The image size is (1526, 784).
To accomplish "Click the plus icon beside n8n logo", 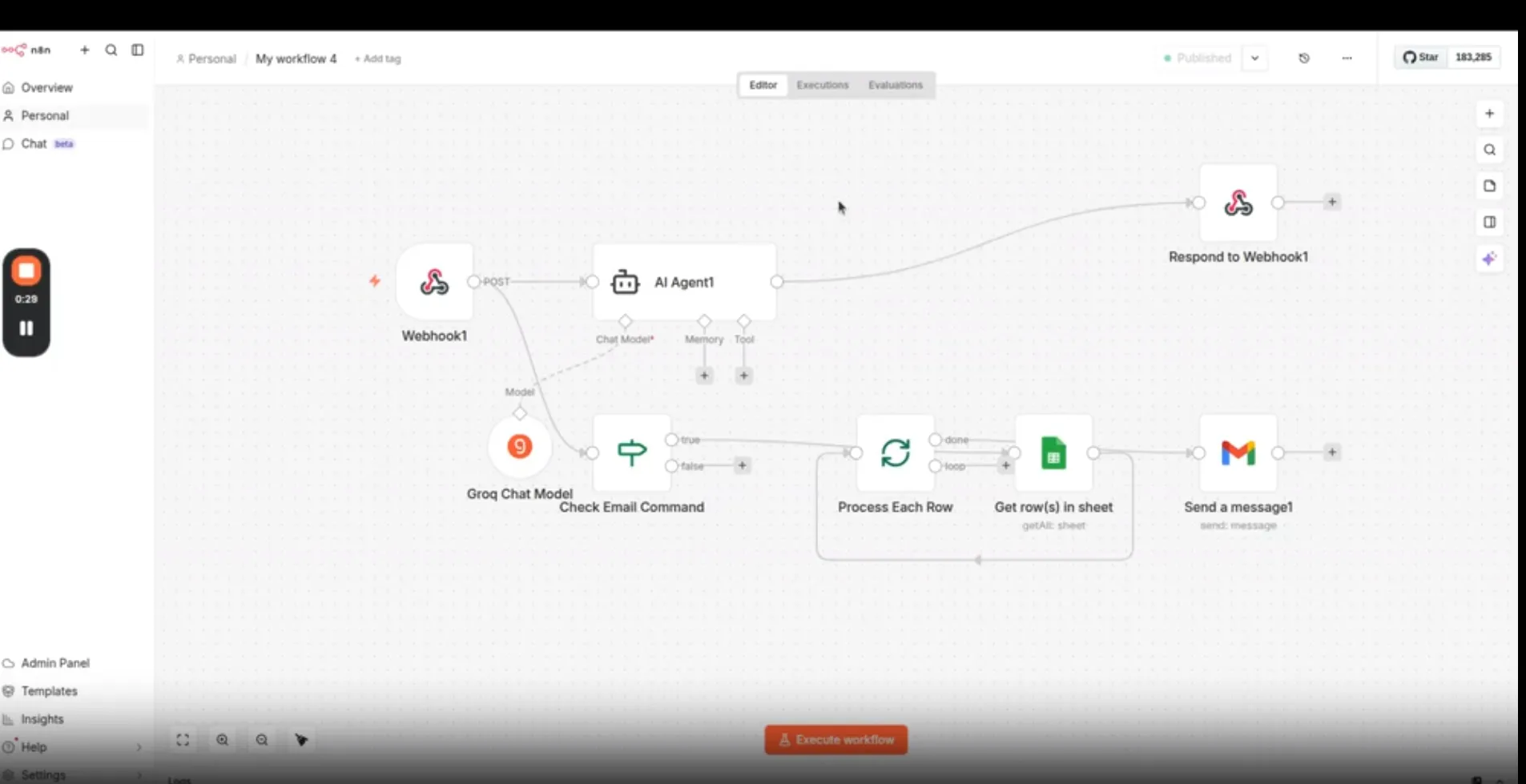I will click(x=85, y=50).
